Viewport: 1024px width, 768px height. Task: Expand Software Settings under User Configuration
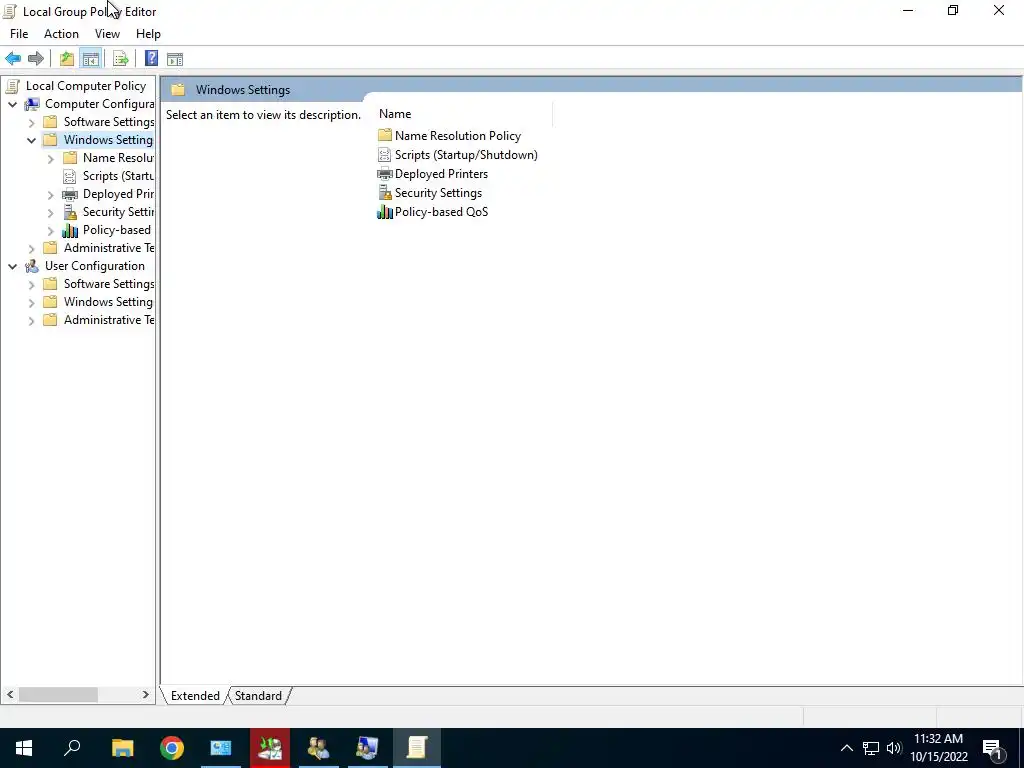(x=31, y=284)
